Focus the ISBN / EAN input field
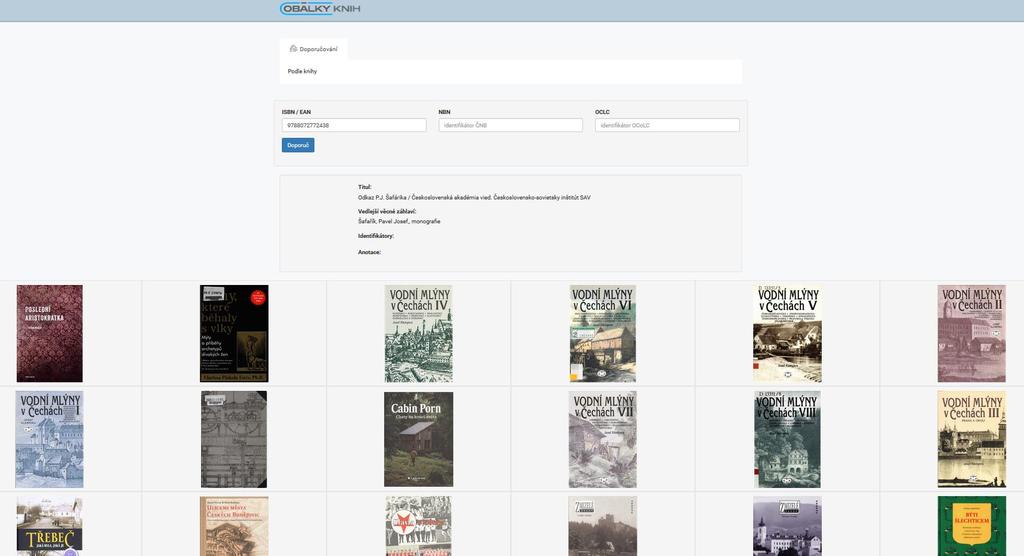Image resolution: width=1024 pixels, height=556 pixels. (x=354, y=125)
